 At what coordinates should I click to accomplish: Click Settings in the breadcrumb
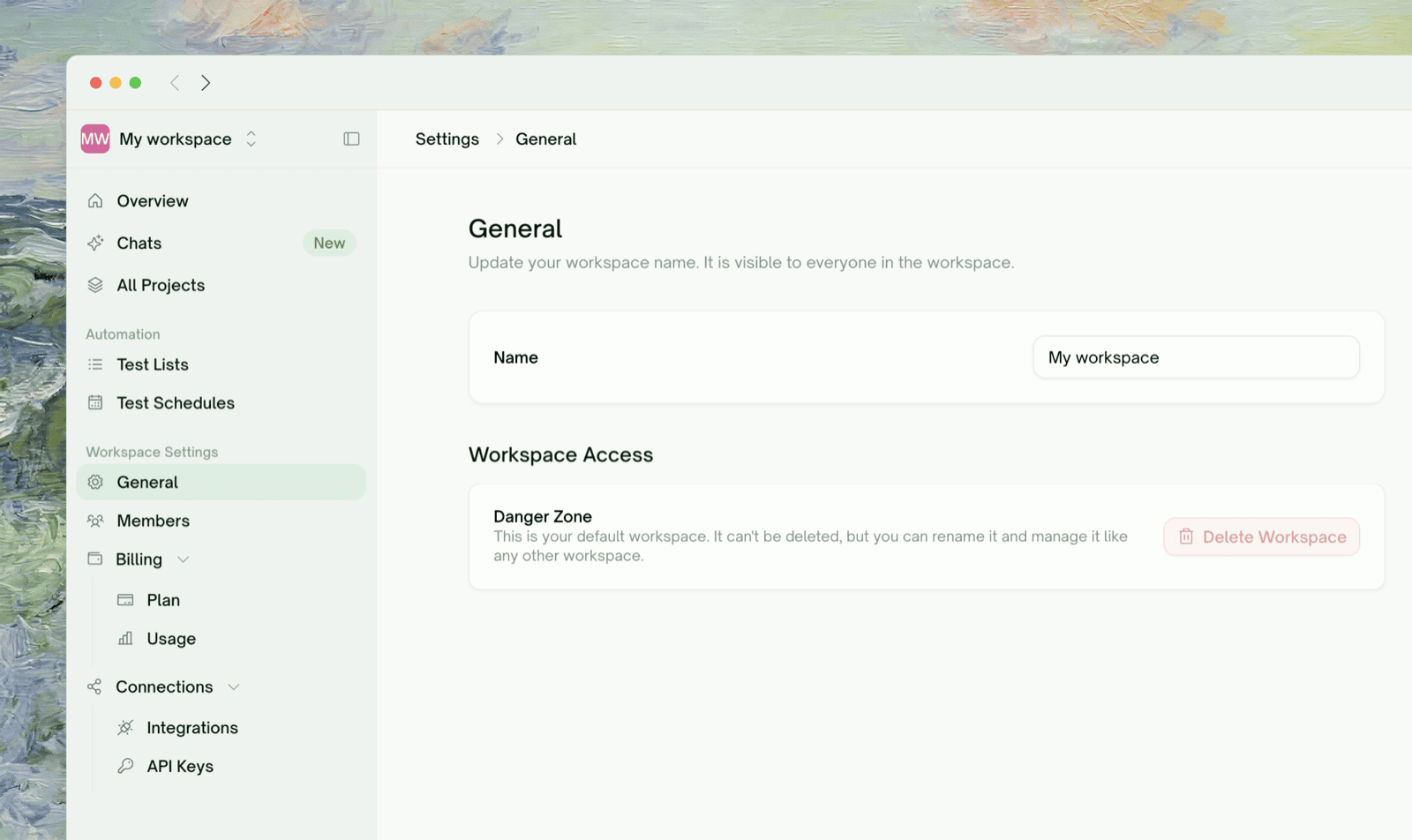click(447, 139)
